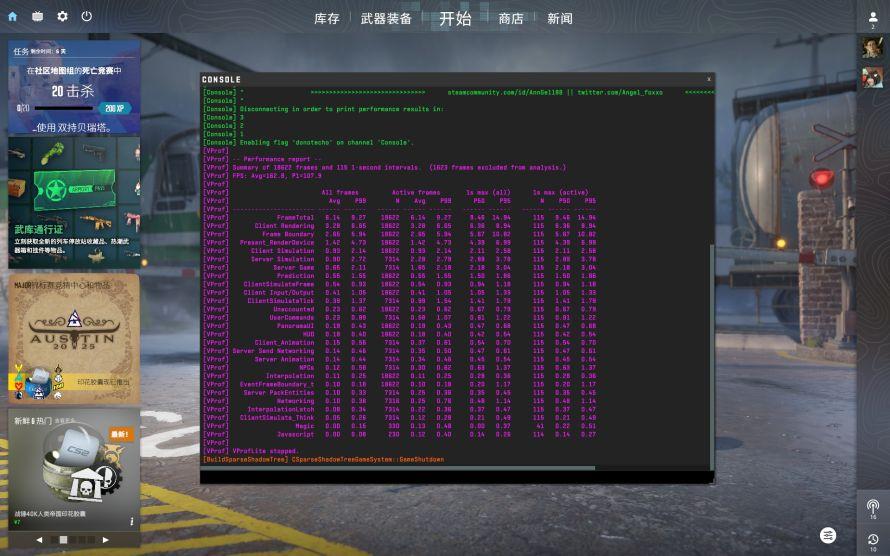Click the round sliders settings button
890x556 pixels.
(x=828, y=535)
